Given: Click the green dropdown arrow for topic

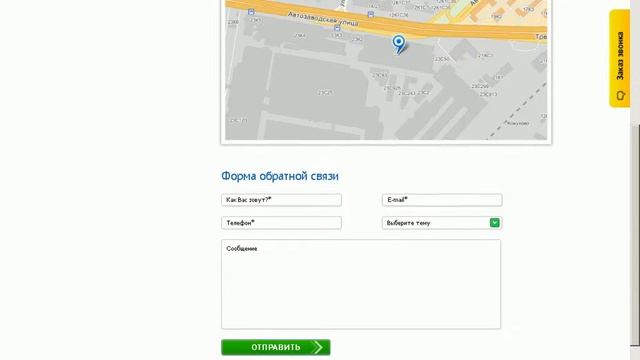Looking at the screenshot, I should tap(495, 223).
